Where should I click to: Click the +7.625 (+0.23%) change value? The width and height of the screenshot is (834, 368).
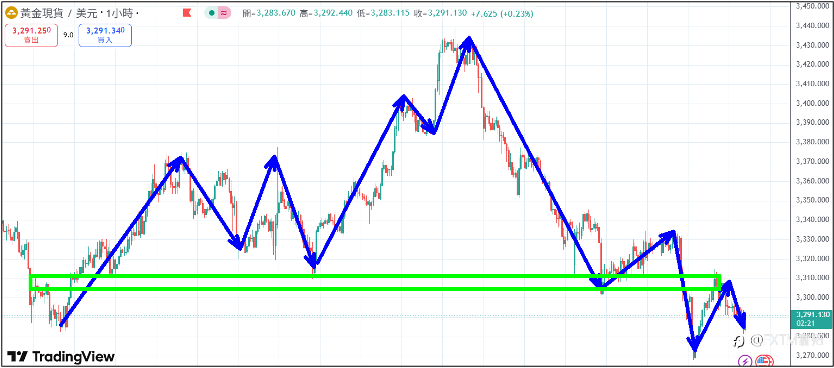tap(502, 13)
